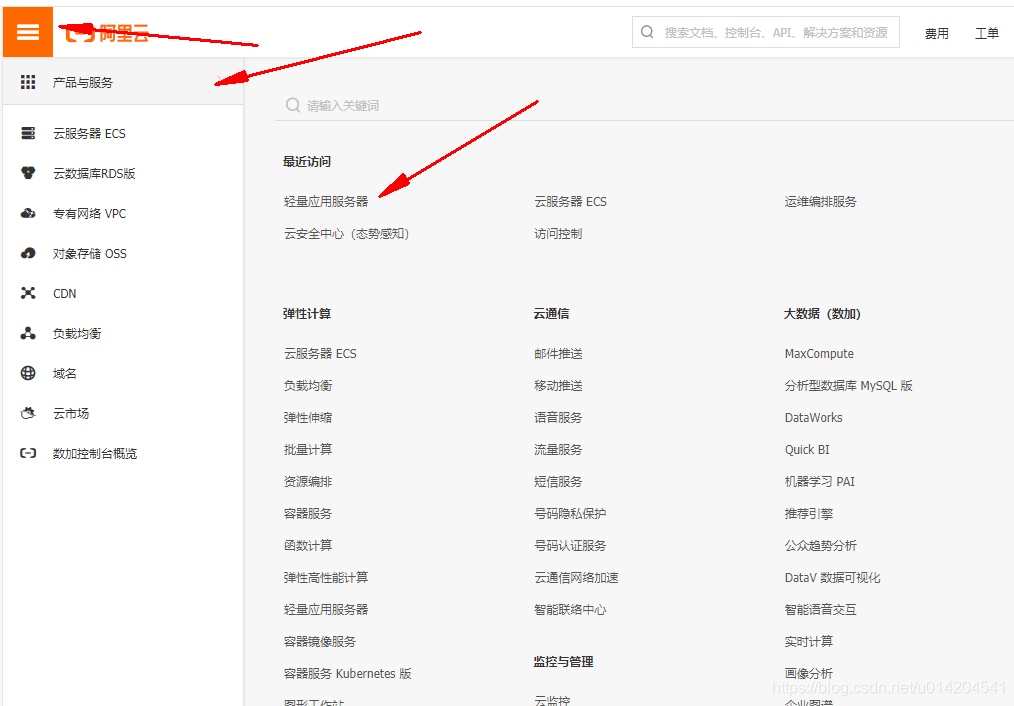Toggle the orange hamburger menu button
The image size is (1014, 706).
tap(28, 32)
